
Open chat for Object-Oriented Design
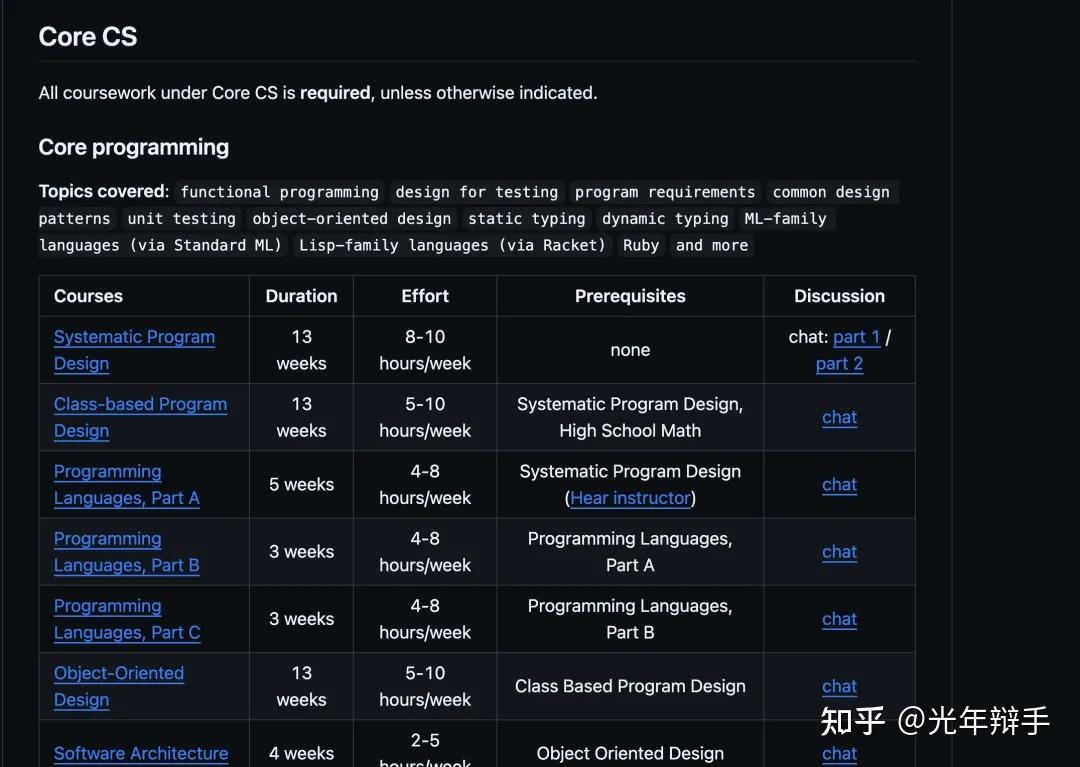coord(839,686)
